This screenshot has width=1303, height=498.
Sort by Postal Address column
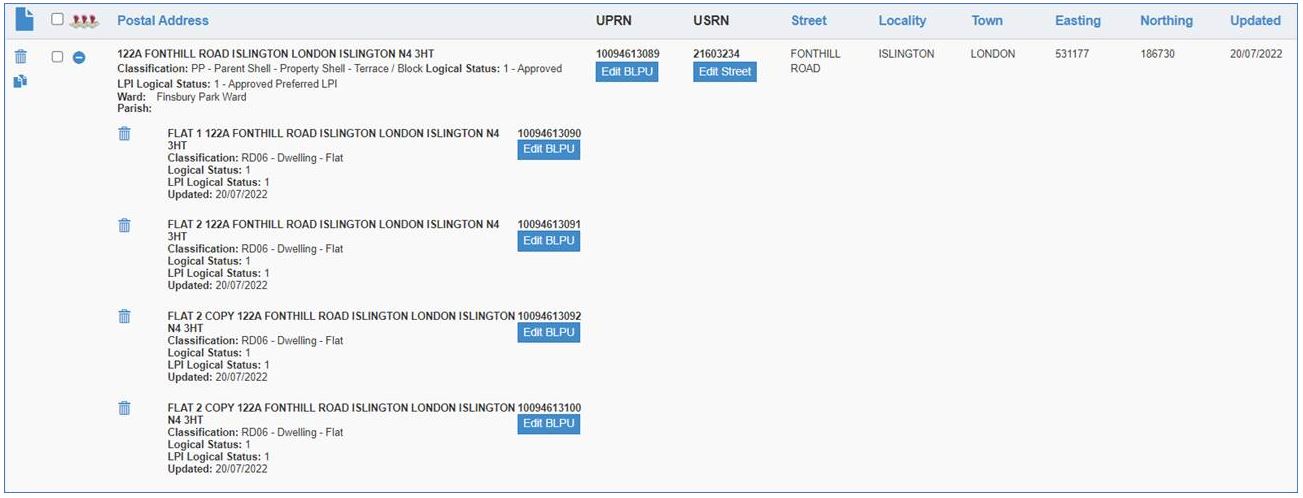(163, 20)
